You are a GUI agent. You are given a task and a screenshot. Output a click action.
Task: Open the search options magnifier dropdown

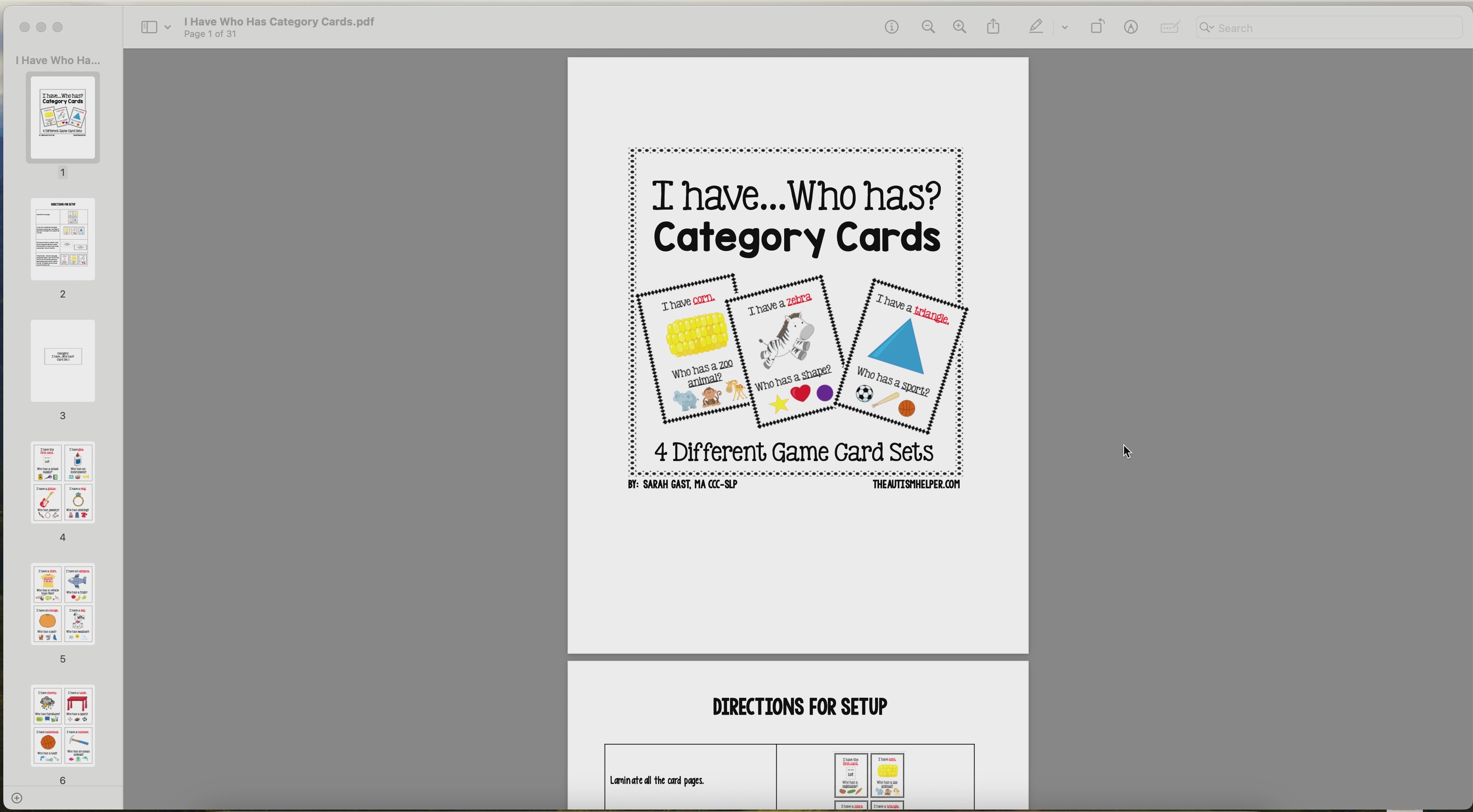pos(1207,28)
